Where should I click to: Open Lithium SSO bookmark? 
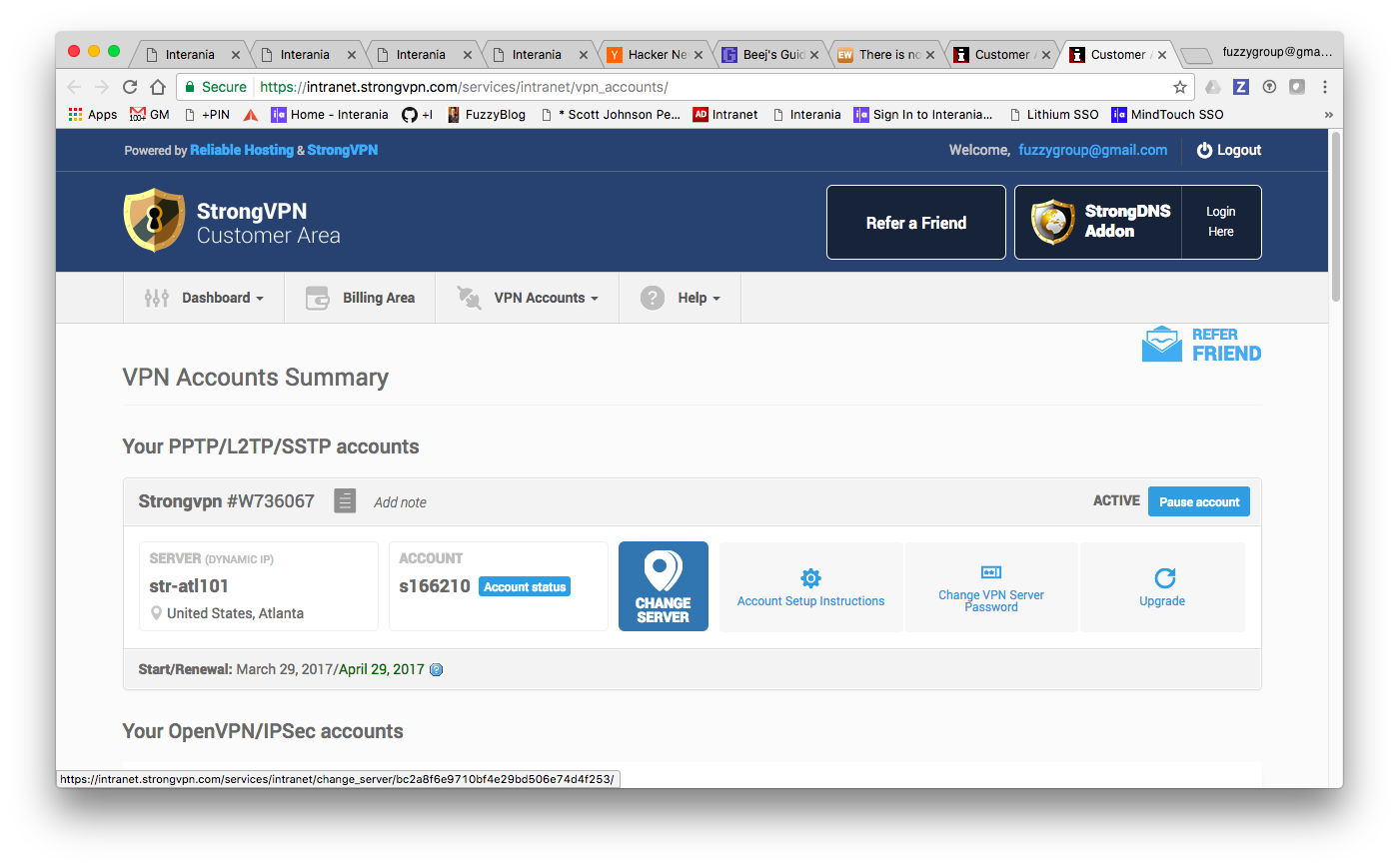(1054, 115)
